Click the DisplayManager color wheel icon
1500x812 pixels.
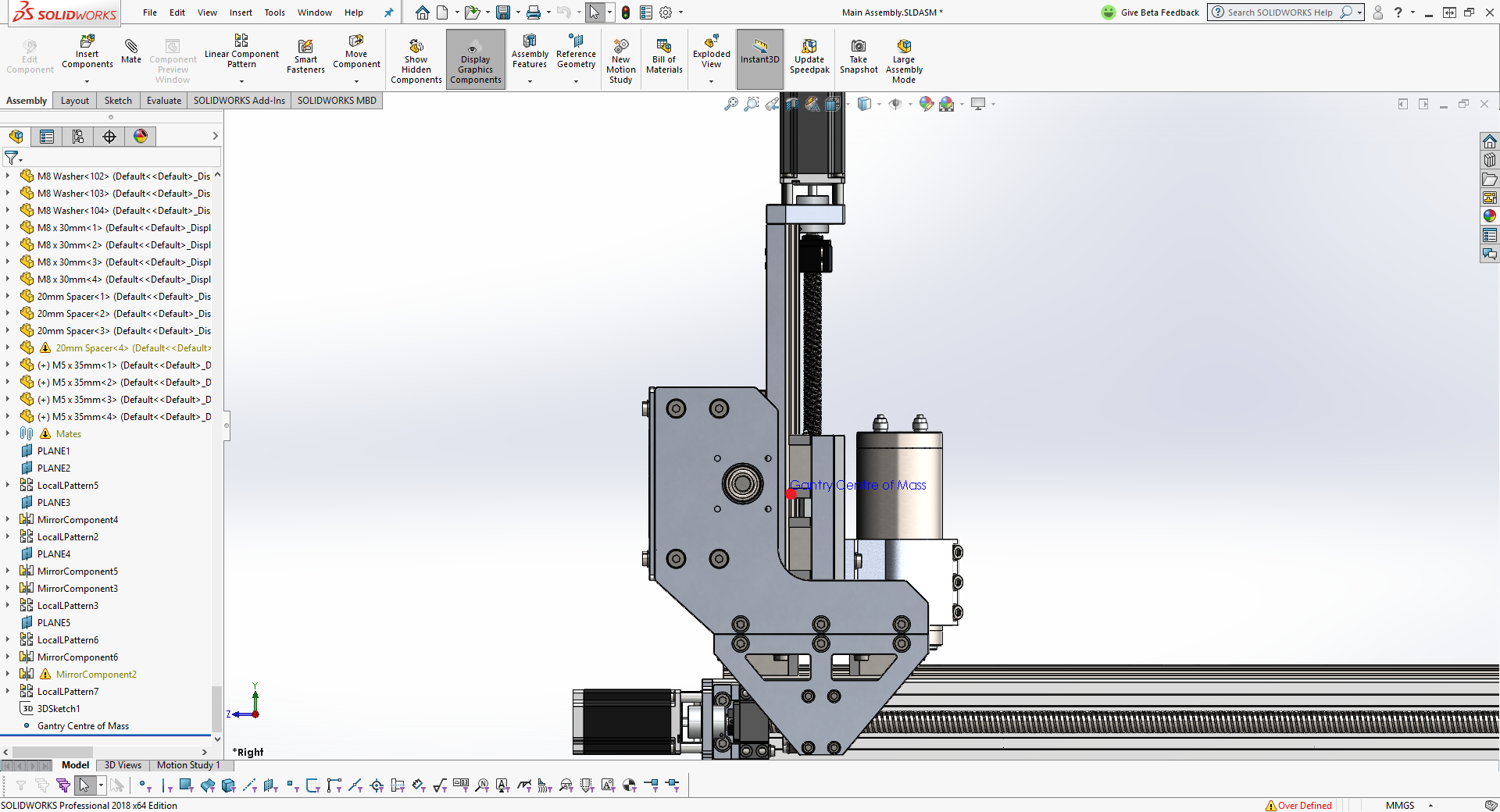[141, 137]
